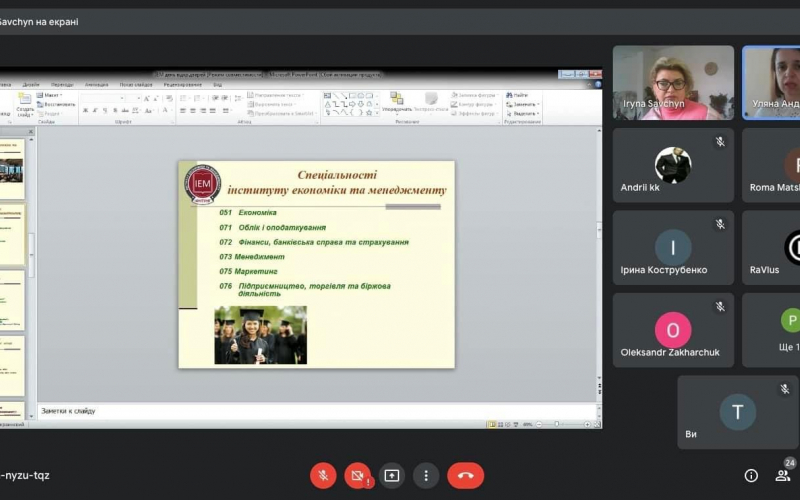Click zoom in plus button
This screenshot has width=800, height=500.
pos(587,424)
